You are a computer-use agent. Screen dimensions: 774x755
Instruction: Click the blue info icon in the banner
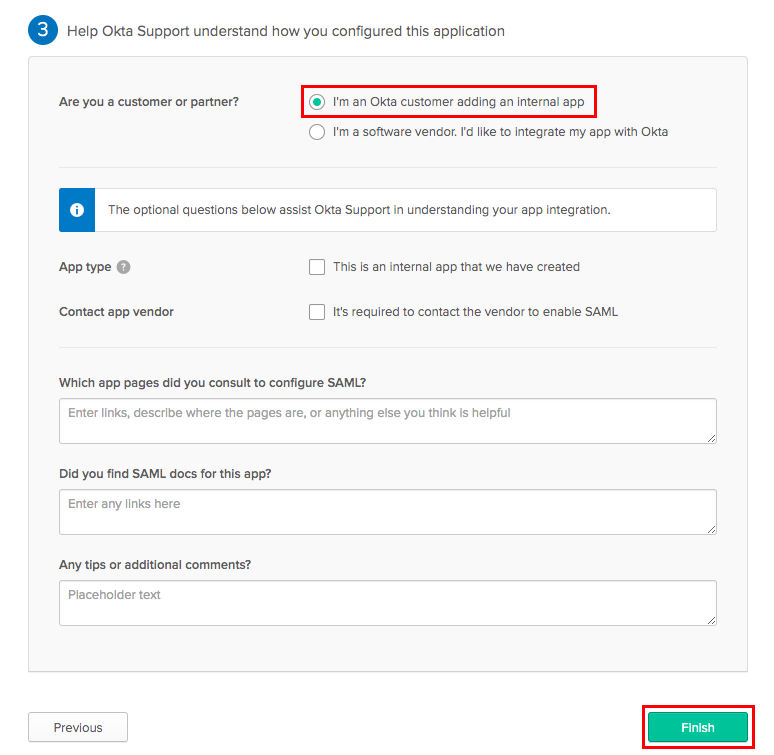coord(77,210)
